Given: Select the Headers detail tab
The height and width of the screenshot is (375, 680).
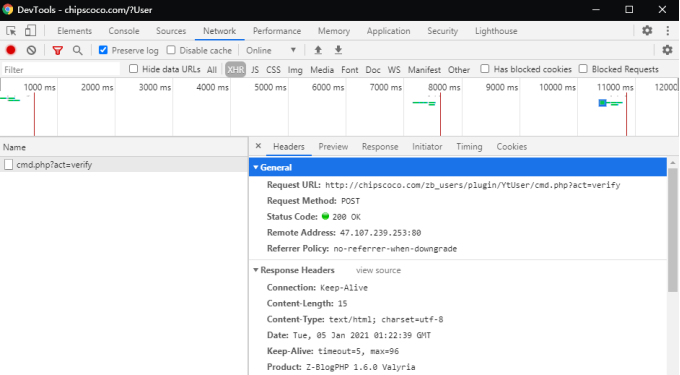Looking at the screenshot, I should [x=289, y=147].
